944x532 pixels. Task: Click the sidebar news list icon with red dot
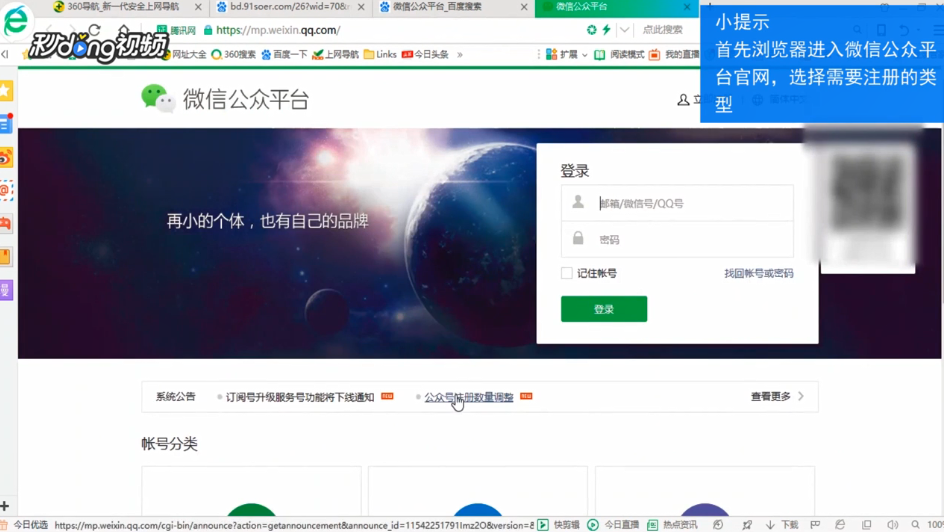tap(6, 124)
